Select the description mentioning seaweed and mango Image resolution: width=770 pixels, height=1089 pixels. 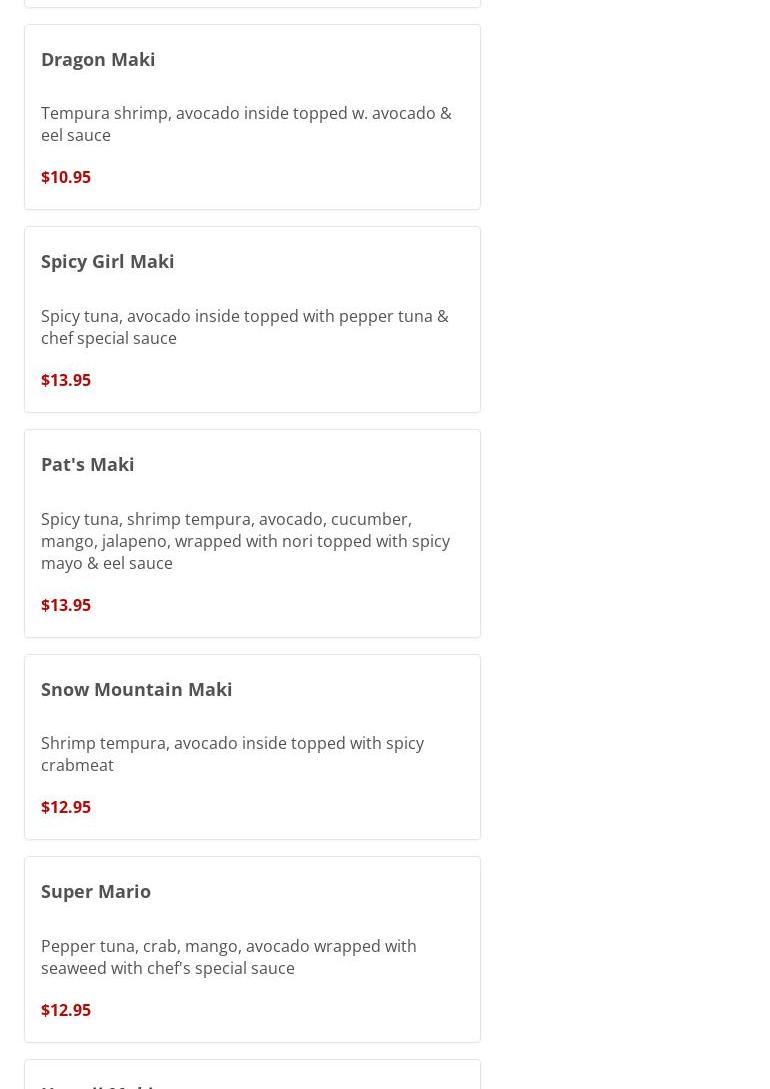click(228, 957)
